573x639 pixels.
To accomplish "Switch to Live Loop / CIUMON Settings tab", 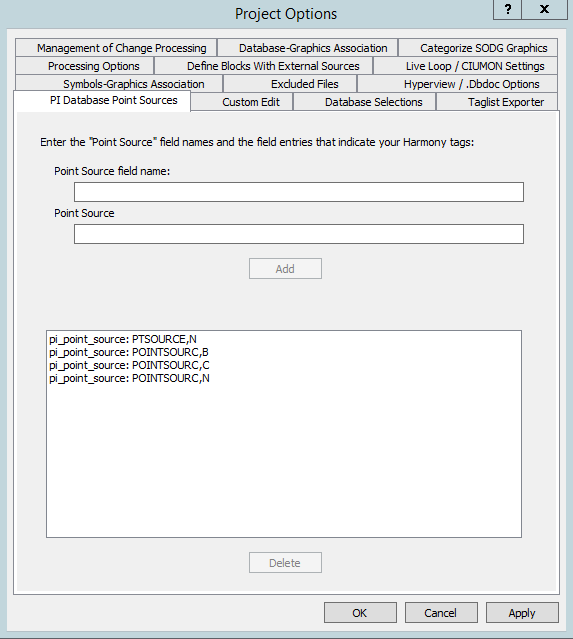I will click(465, 66).
